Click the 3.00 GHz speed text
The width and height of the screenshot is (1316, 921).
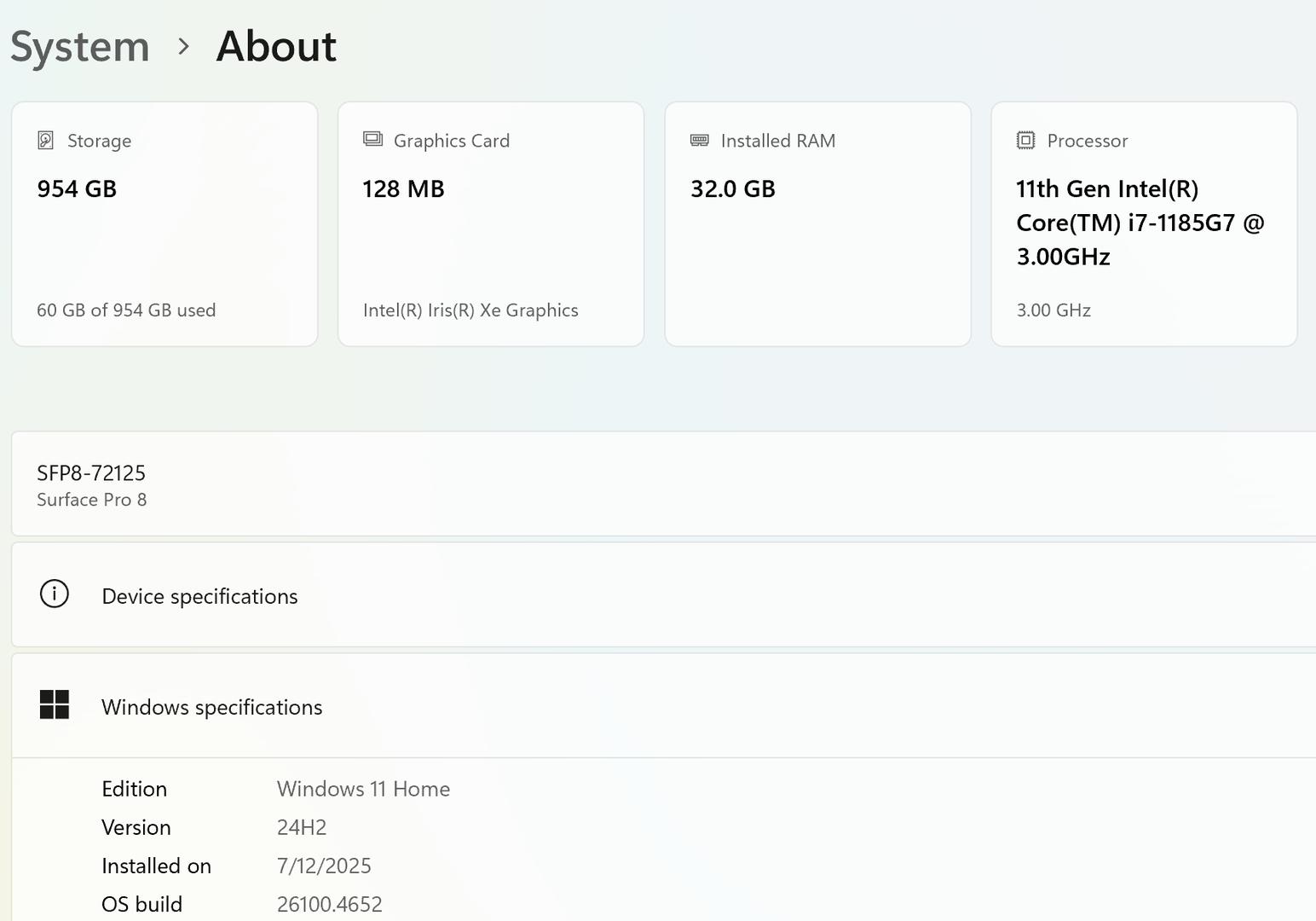pyautogui.click(x=1053, y=310)
